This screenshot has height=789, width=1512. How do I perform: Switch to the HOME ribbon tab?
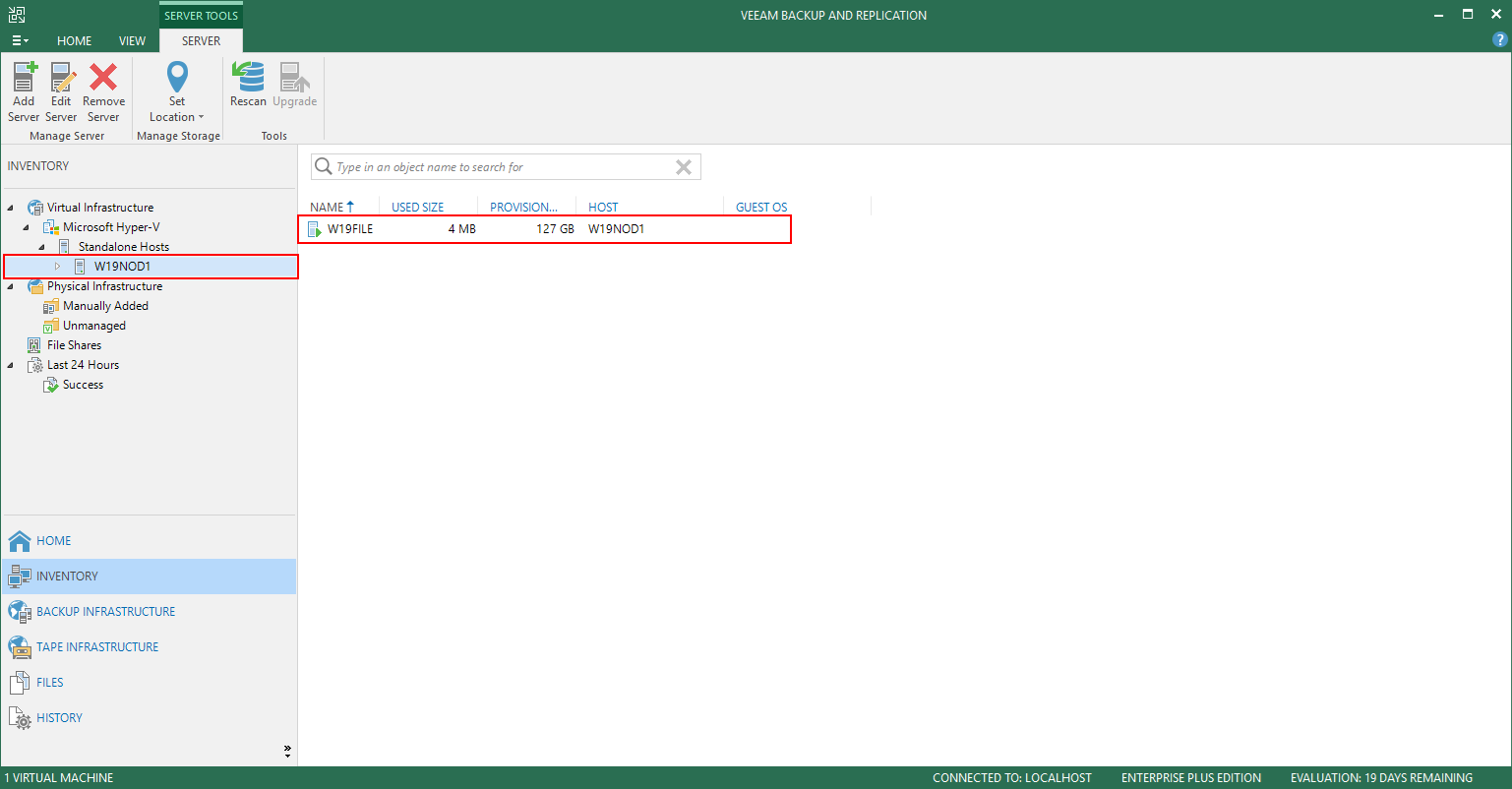75,41
